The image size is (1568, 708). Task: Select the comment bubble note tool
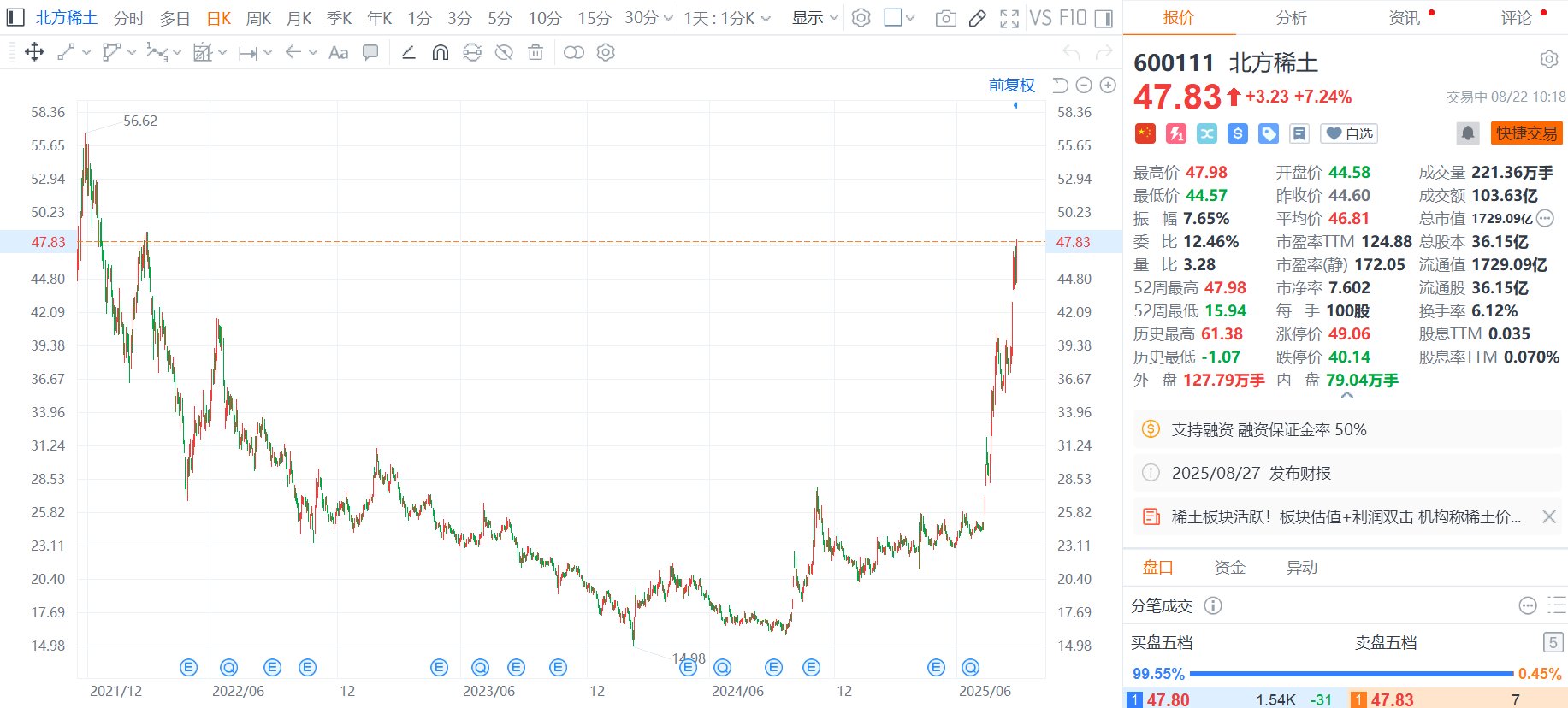pos(370,52)
